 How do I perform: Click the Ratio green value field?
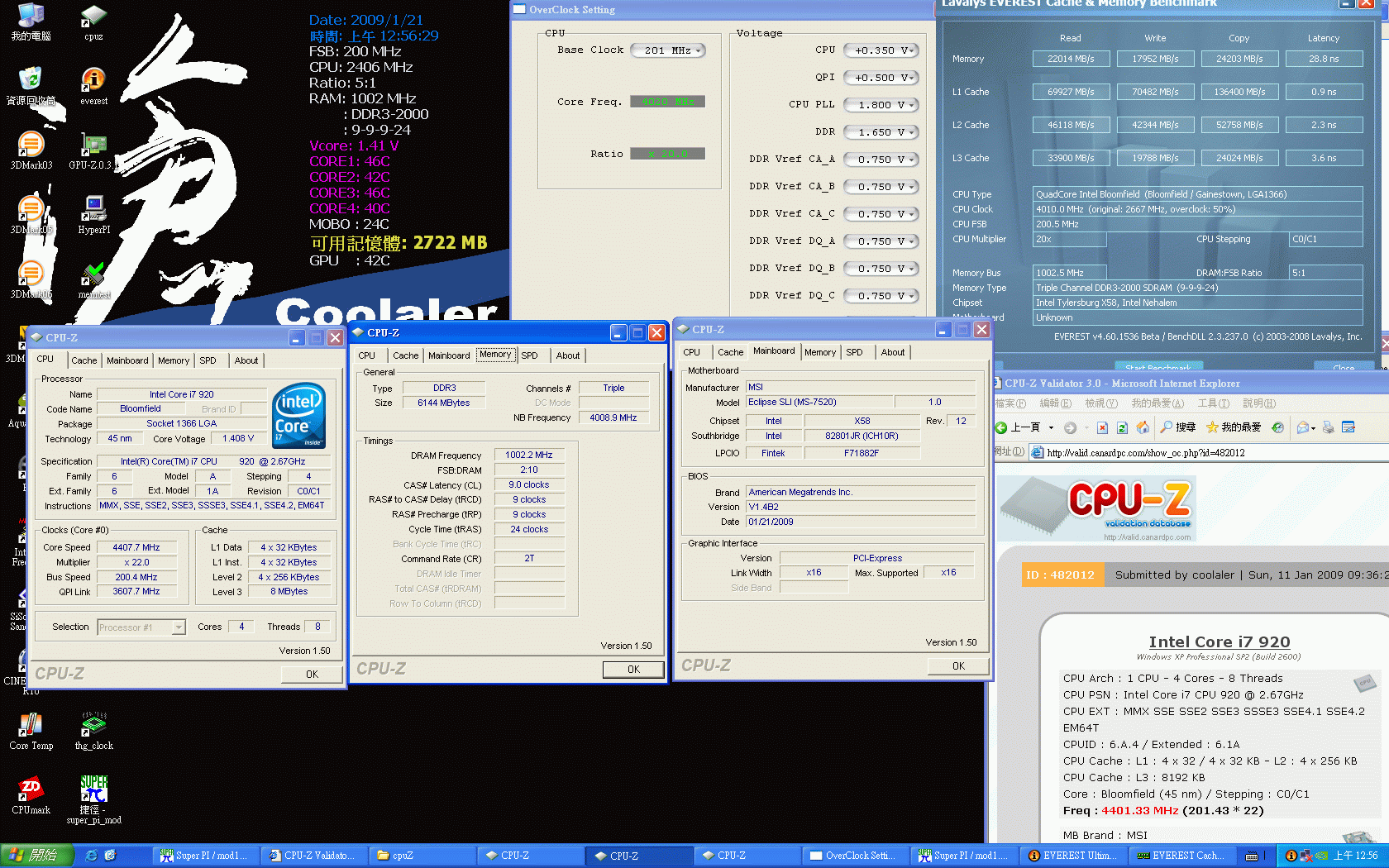coord(668,154)
